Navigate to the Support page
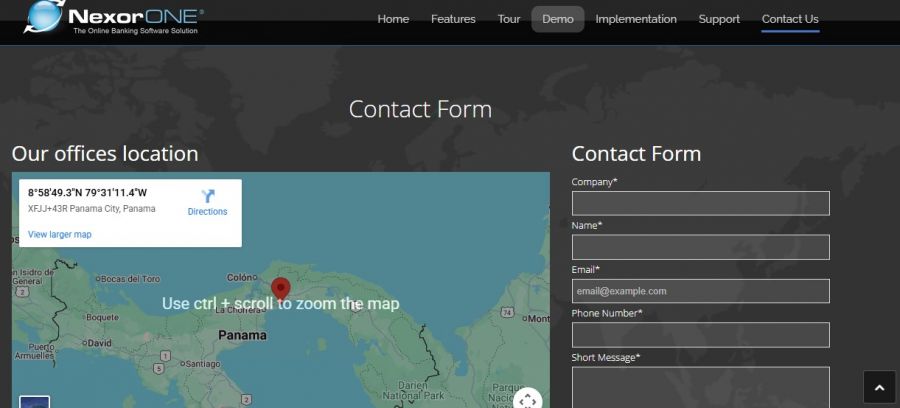The height and width of the screenshot is (408, 900). tap(719, 19)
